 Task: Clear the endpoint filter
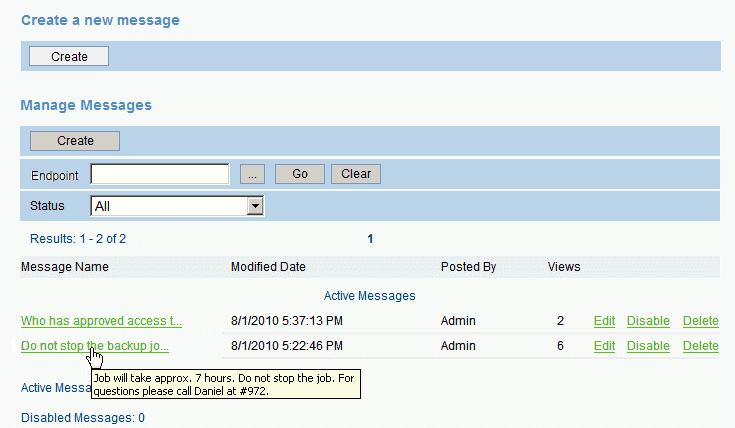[x=355, y=174]
